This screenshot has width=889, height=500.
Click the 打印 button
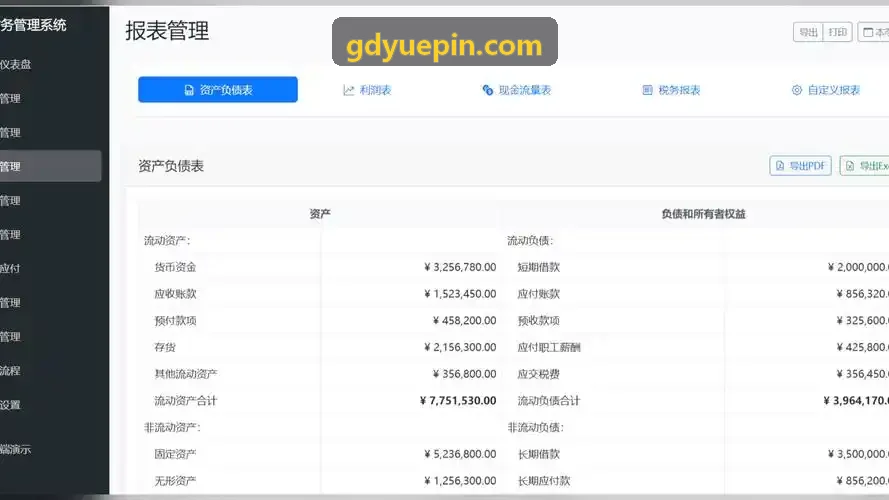pos(837,32)
